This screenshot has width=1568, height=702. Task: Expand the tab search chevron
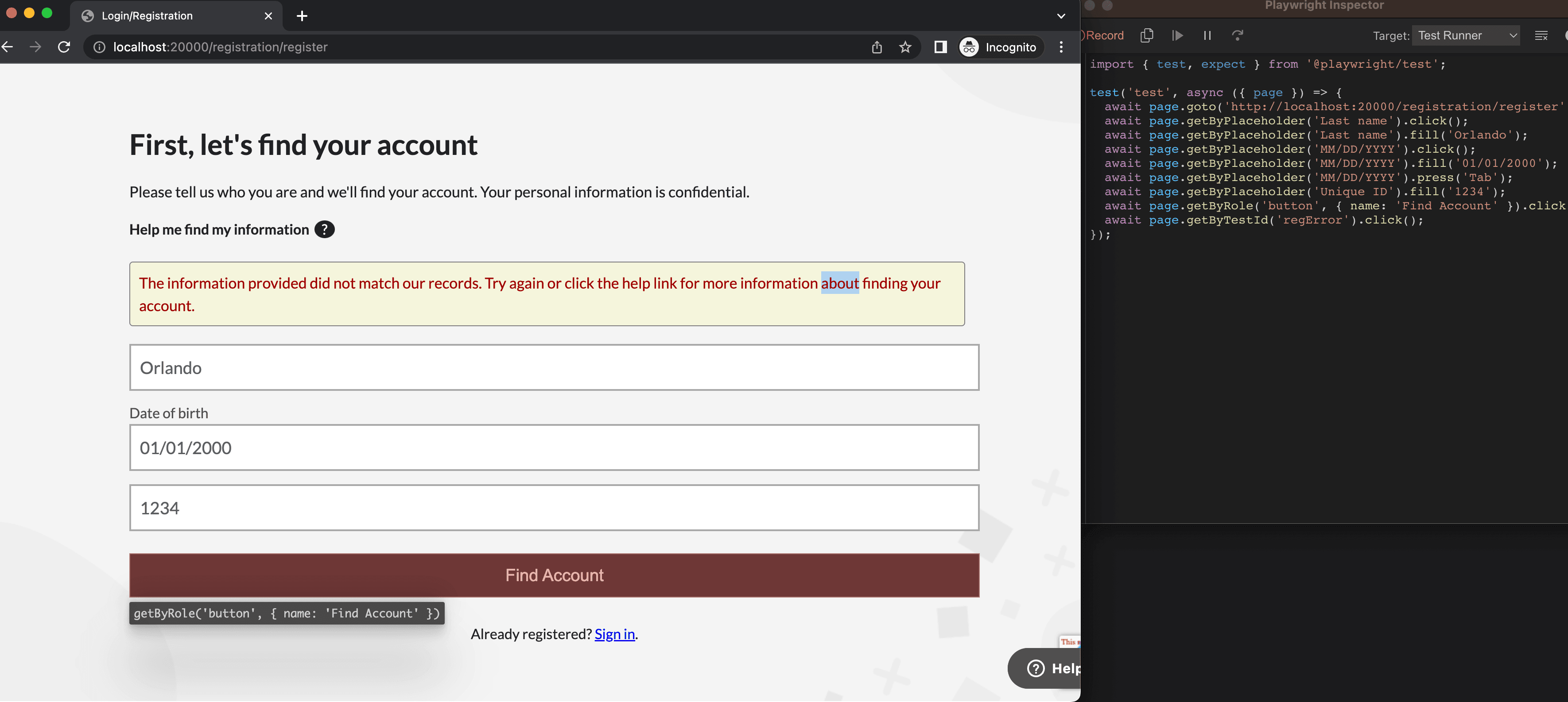coord(1061,16)
